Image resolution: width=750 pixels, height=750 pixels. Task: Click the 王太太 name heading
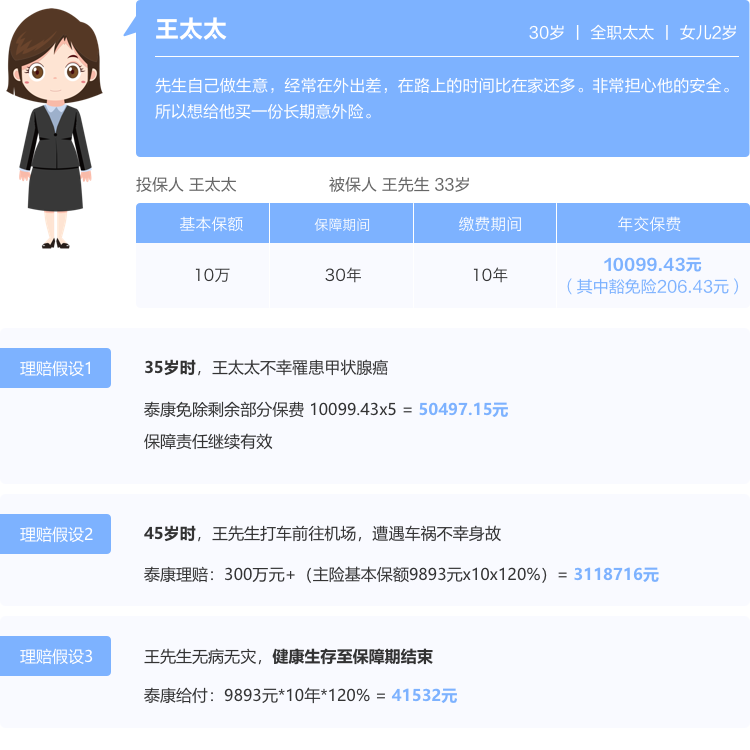(191, 29)
